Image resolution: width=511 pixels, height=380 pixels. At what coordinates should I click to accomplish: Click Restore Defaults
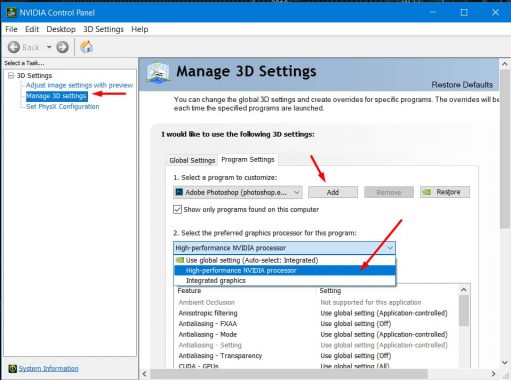(462, 85)
